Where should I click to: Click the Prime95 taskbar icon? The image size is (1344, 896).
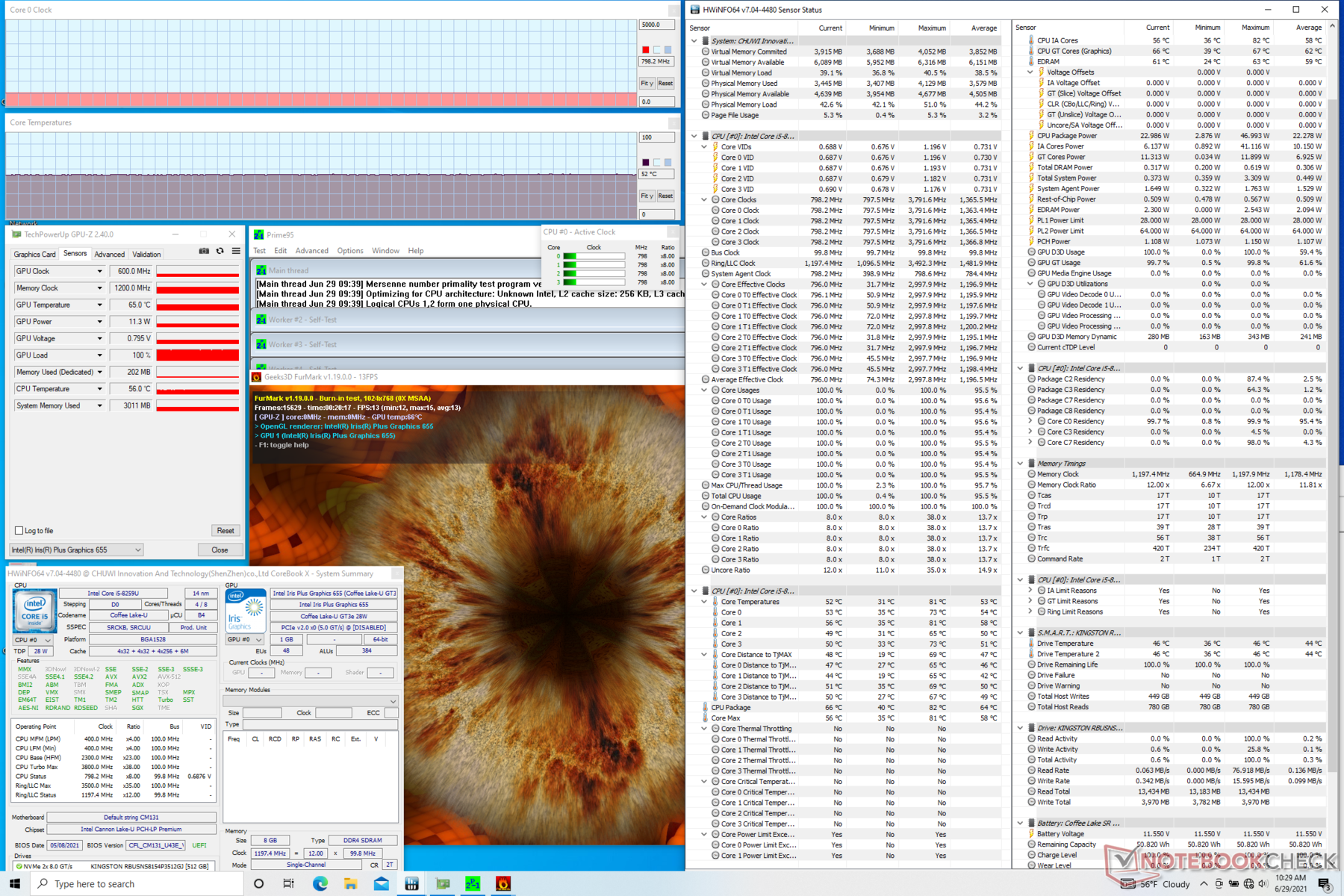[x=473, y=883]
